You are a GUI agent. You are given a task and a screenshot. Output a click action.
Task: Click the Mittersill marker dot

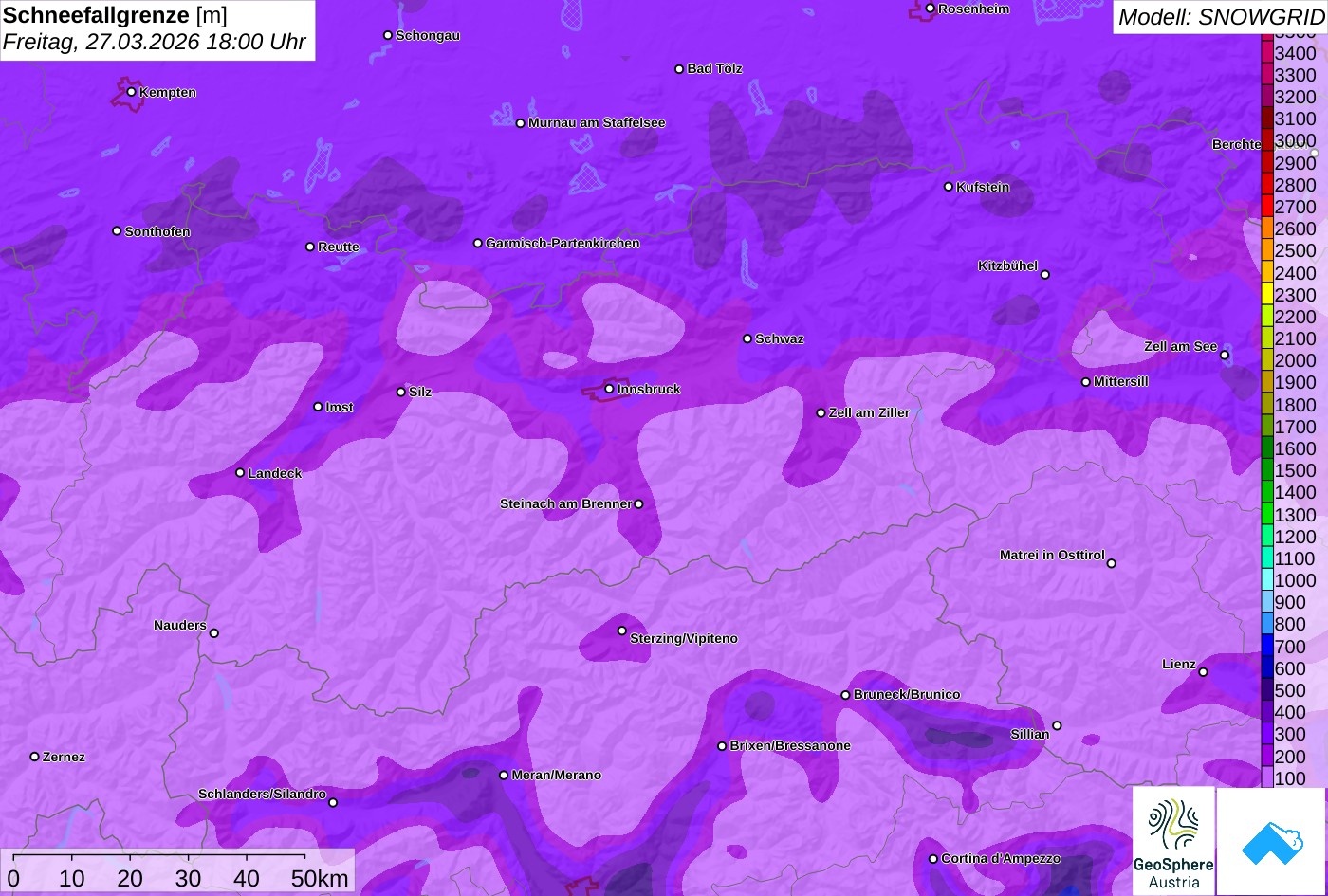(1086, 382)
